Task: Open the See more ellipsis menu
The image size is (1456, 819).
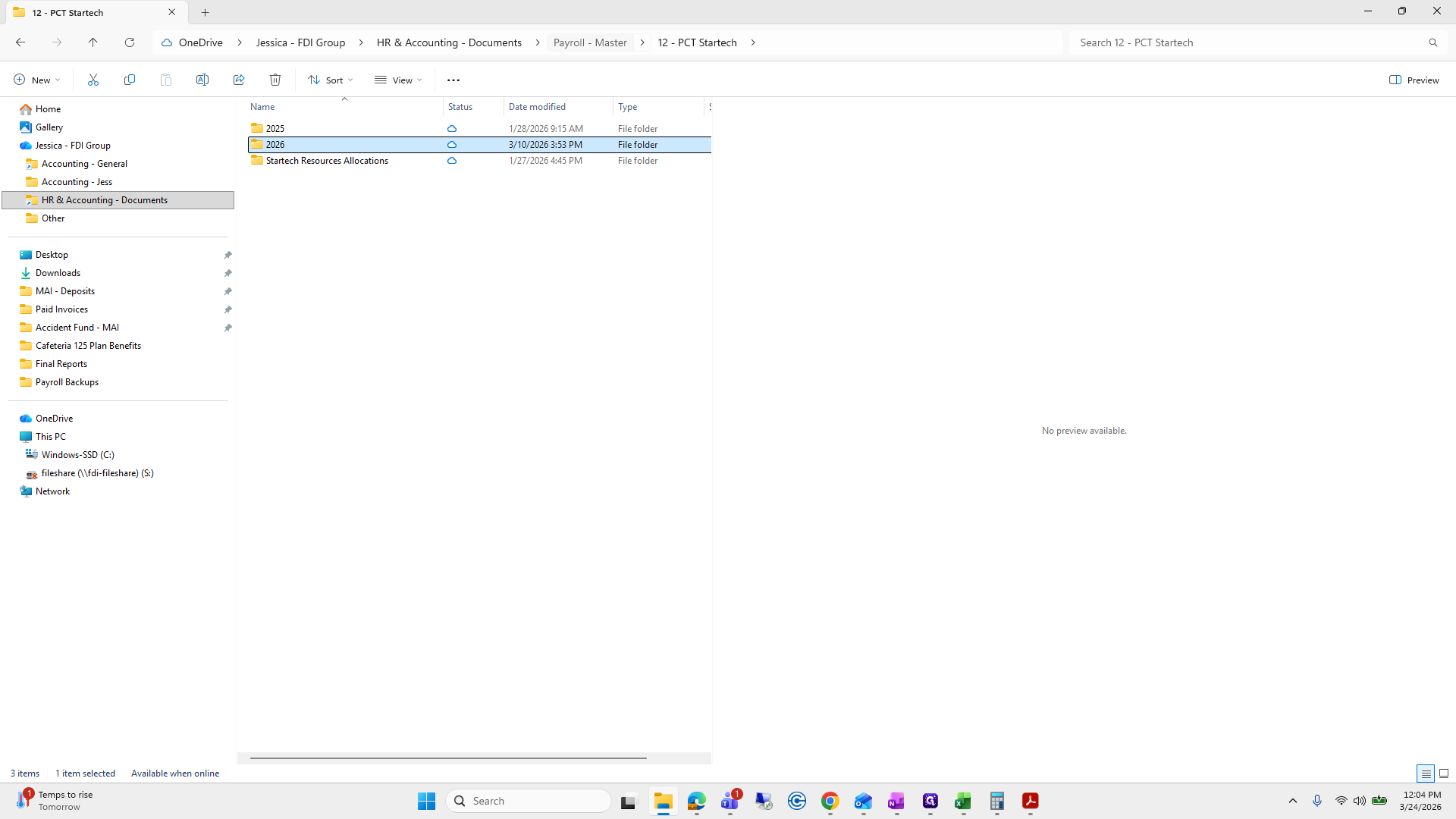Action: [453, 80]
